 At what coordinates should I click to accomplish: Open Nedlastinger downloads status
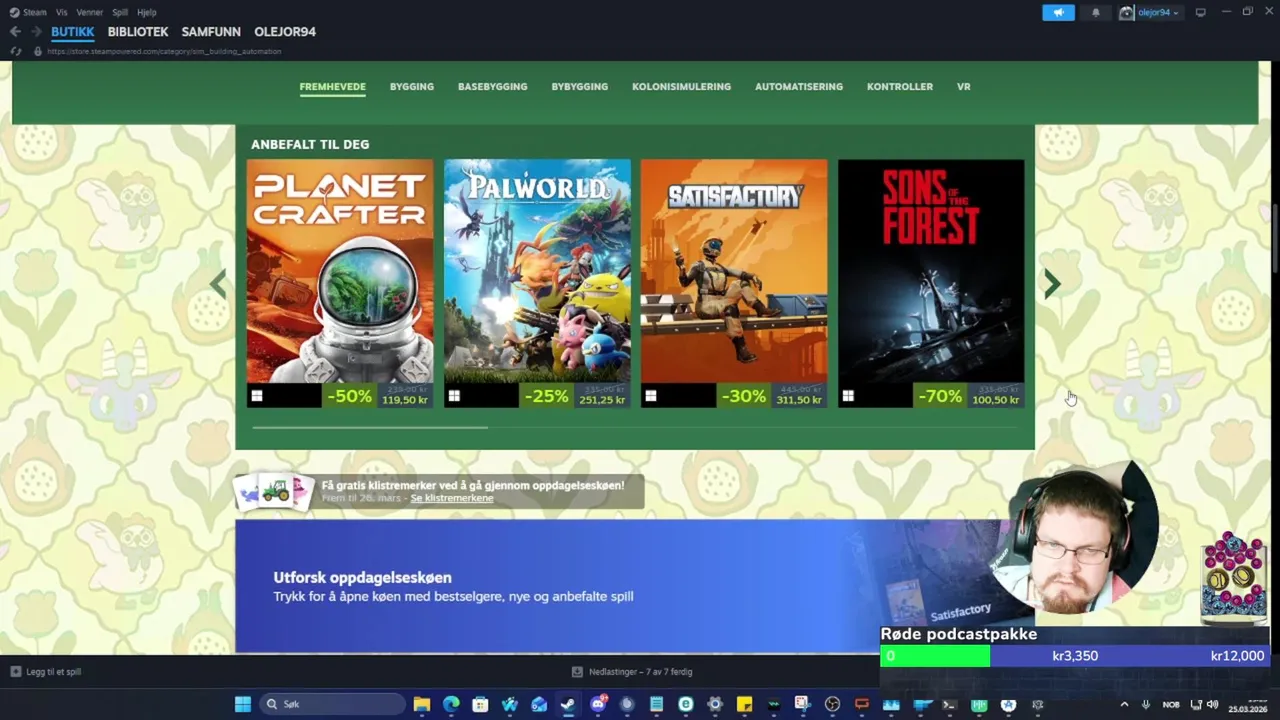(x=632, y=672)
